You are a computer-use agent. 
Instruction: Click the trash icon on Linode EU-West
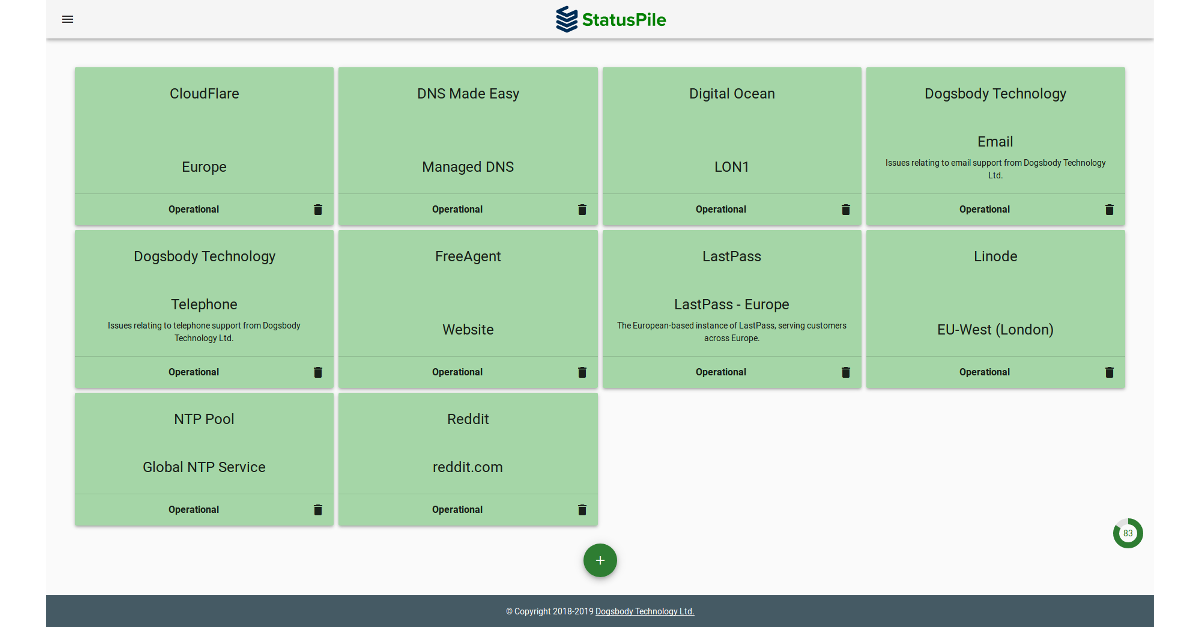coord(1108,372)
